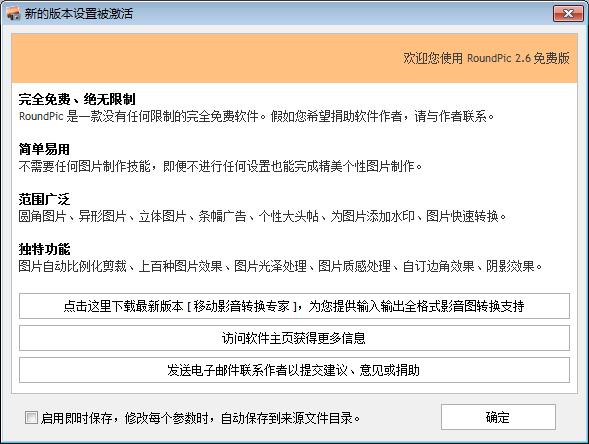Image resolution: width=589 pixels, height=444 pixels.
Task: Click the line starting 不需要任何图片制作技能
Action: tap(220, 166)
